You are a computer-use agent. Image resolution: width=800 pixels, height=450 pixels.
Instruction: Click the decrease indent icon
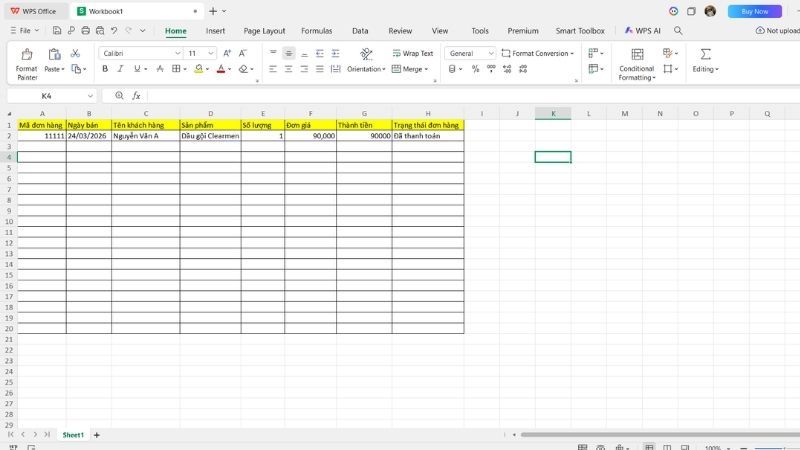(320, 53)
